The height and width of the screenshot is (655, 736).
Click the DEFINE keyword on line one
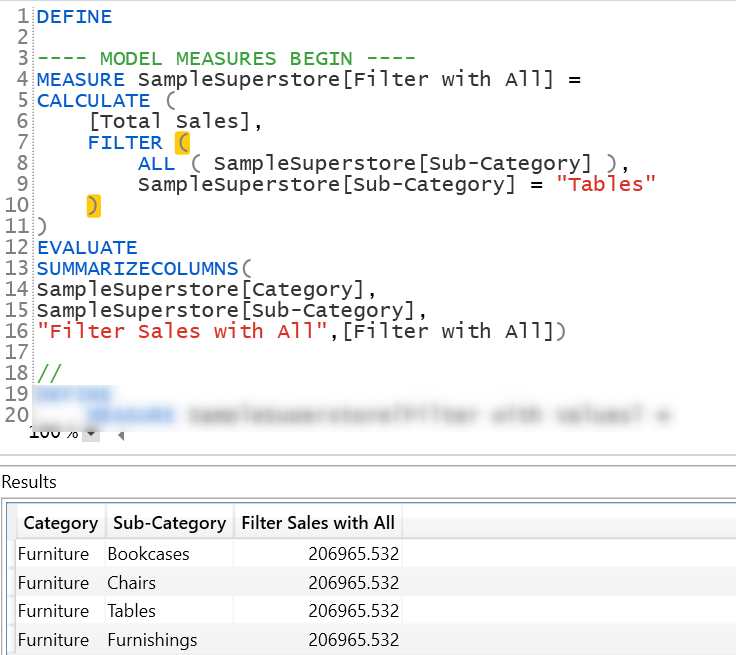click(x=74, y=16)
